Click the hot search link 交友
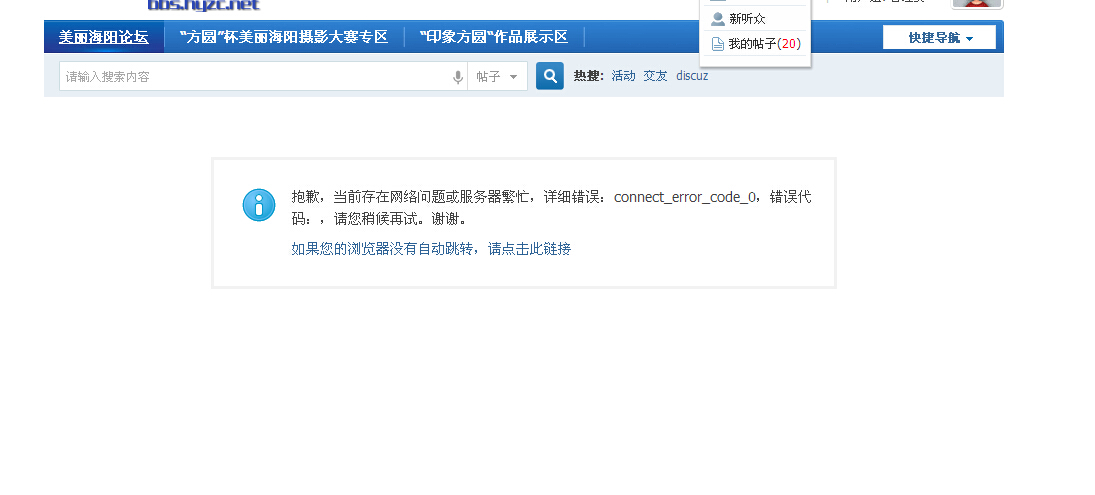The width and height of the screenshot is (1095, 495). (x=655, y=76)
